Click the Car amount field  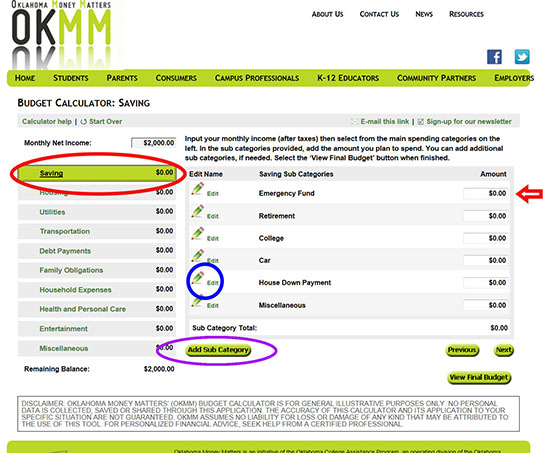485,260
